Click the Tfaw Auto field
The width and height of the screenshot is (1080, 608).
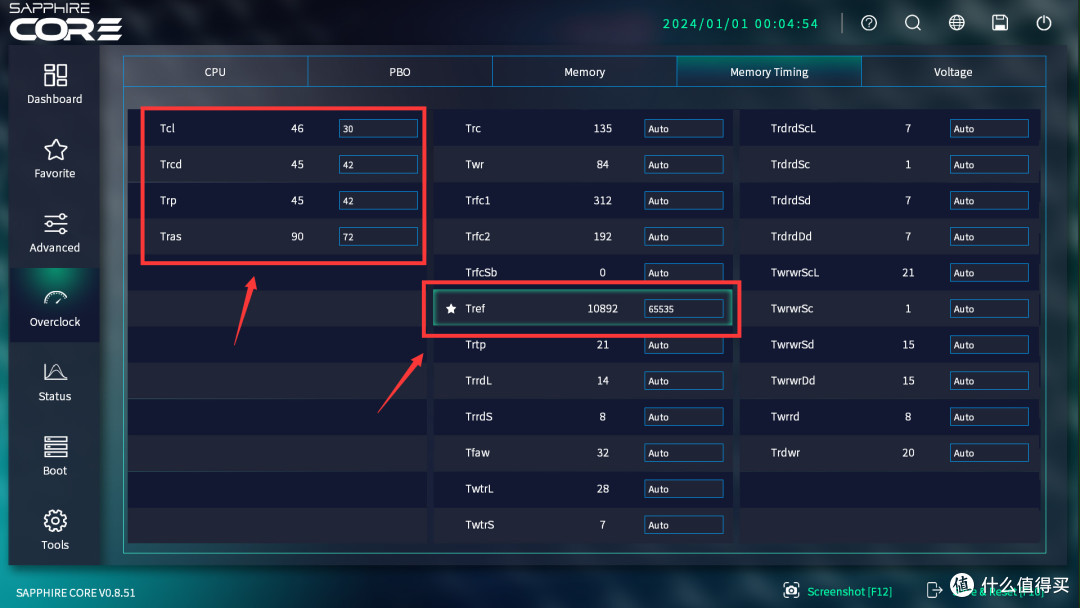pos(684,453)
